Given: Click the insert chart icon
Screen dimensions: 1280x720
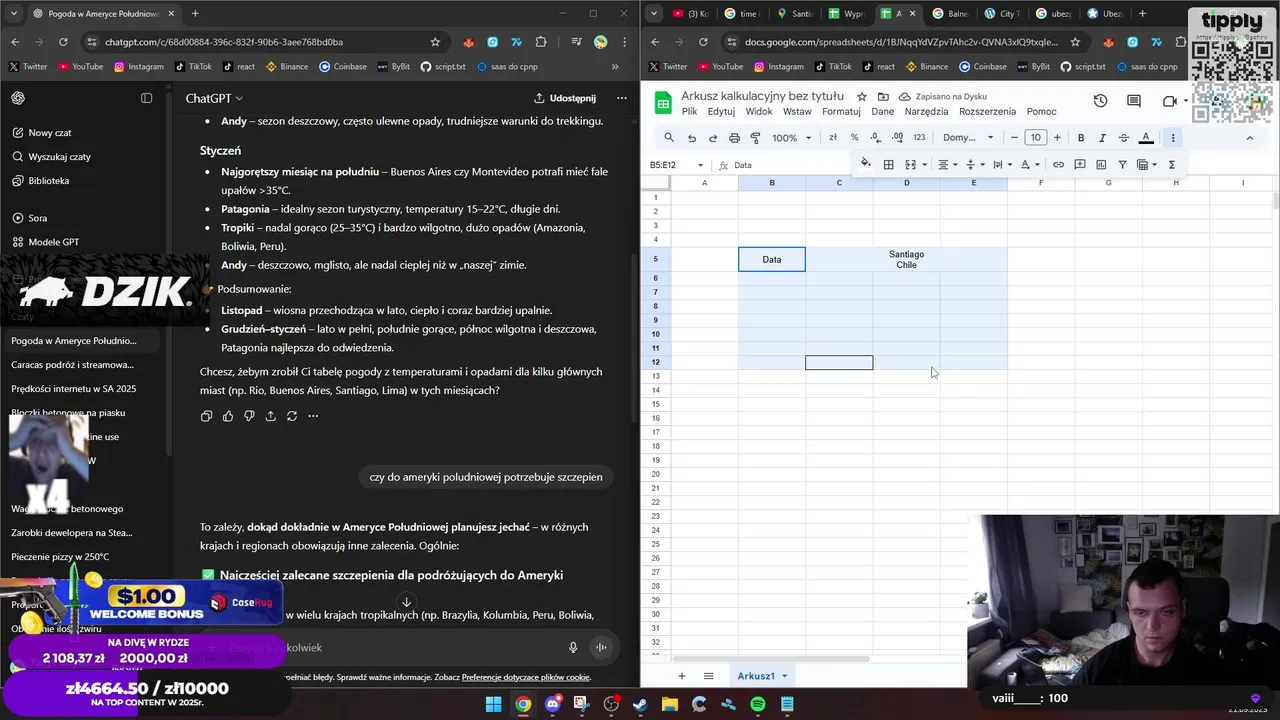Looking at the screenshot, I should click(1101, 165).
